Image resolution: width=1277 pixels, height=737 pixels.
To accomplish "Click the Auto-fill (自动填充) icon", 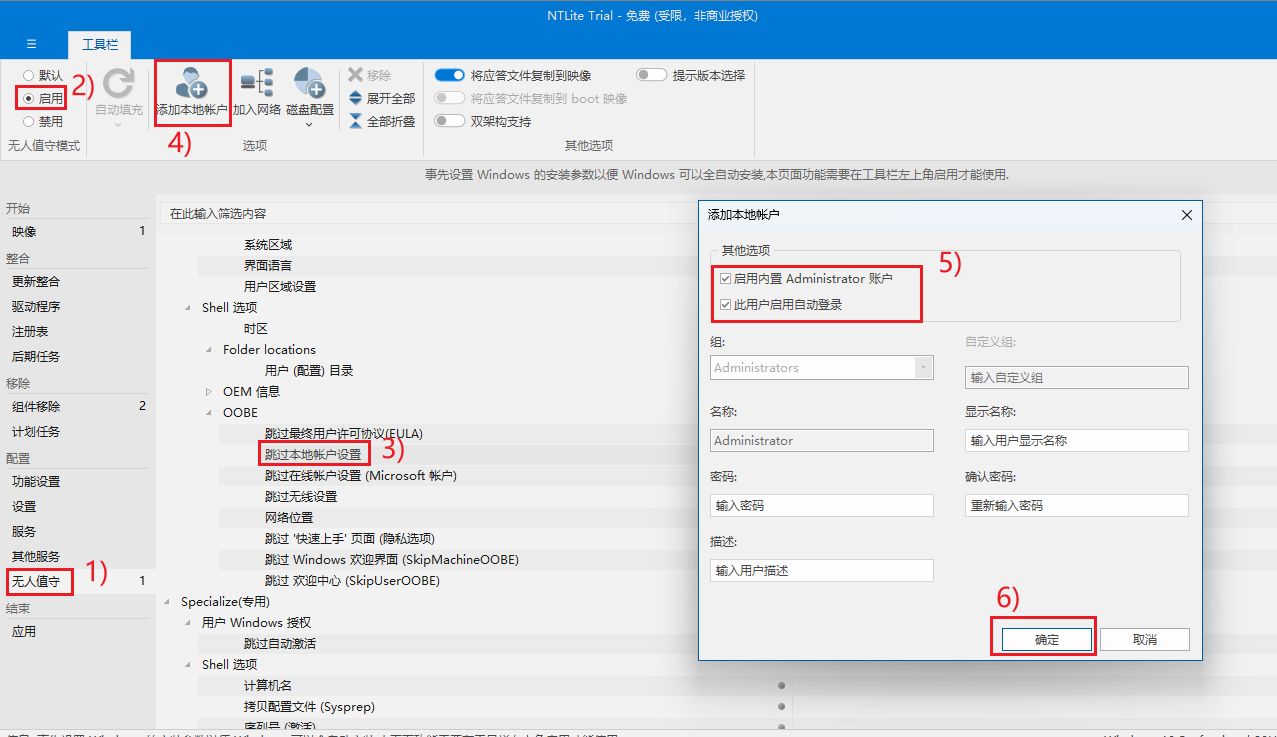I will [118, 85].
